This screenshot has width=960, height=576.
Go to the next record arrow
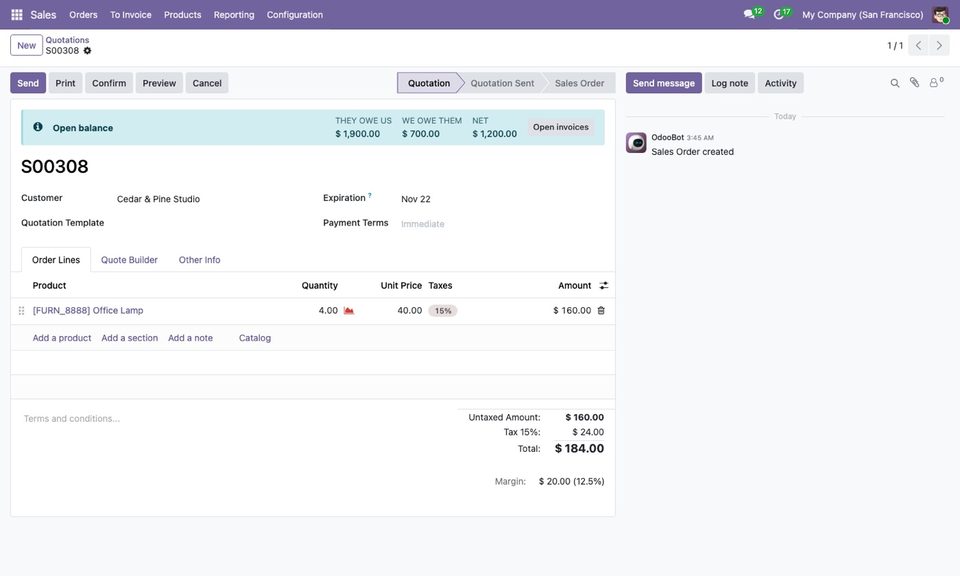tap(939, 45)
